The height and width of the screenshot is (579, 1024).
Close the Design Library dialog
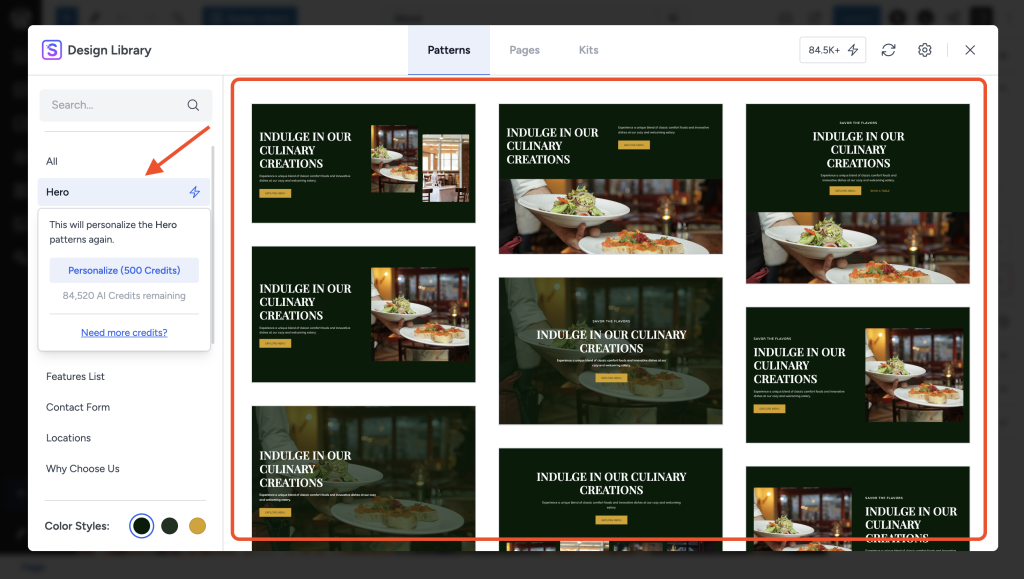click(x=970, y=50)
